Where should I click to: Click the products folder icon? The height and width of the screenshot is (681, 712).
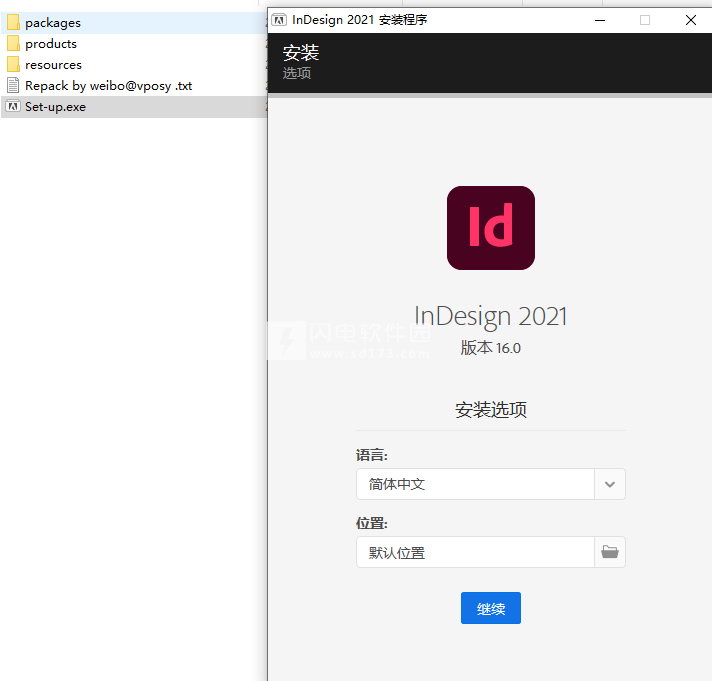pyautogui.click(x=13, y=44)
